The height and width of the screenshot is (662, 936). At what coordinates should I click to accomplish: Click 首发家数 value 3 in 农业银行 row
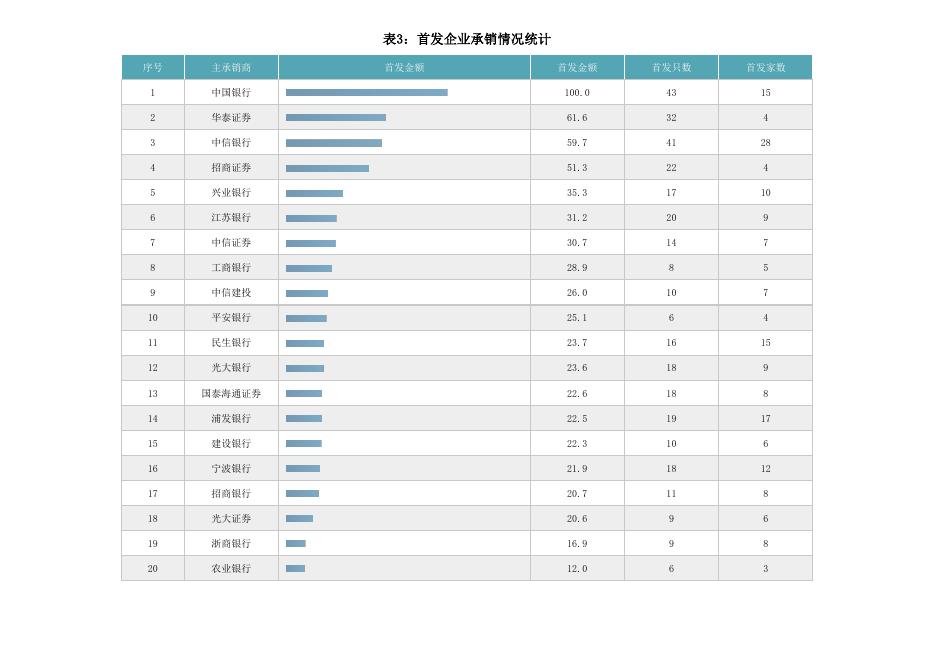766,569
